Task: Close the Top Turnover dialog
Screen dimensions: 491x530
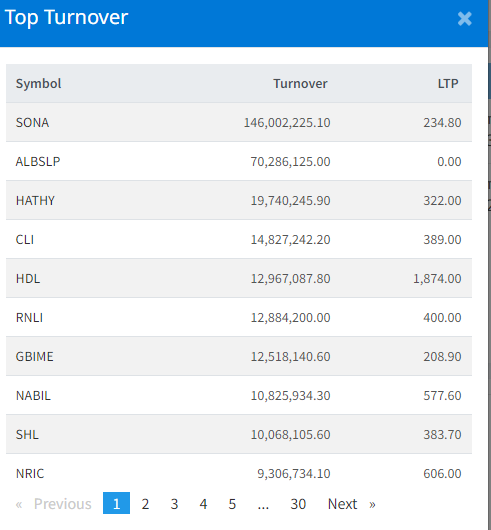Action: pos(465,19)
